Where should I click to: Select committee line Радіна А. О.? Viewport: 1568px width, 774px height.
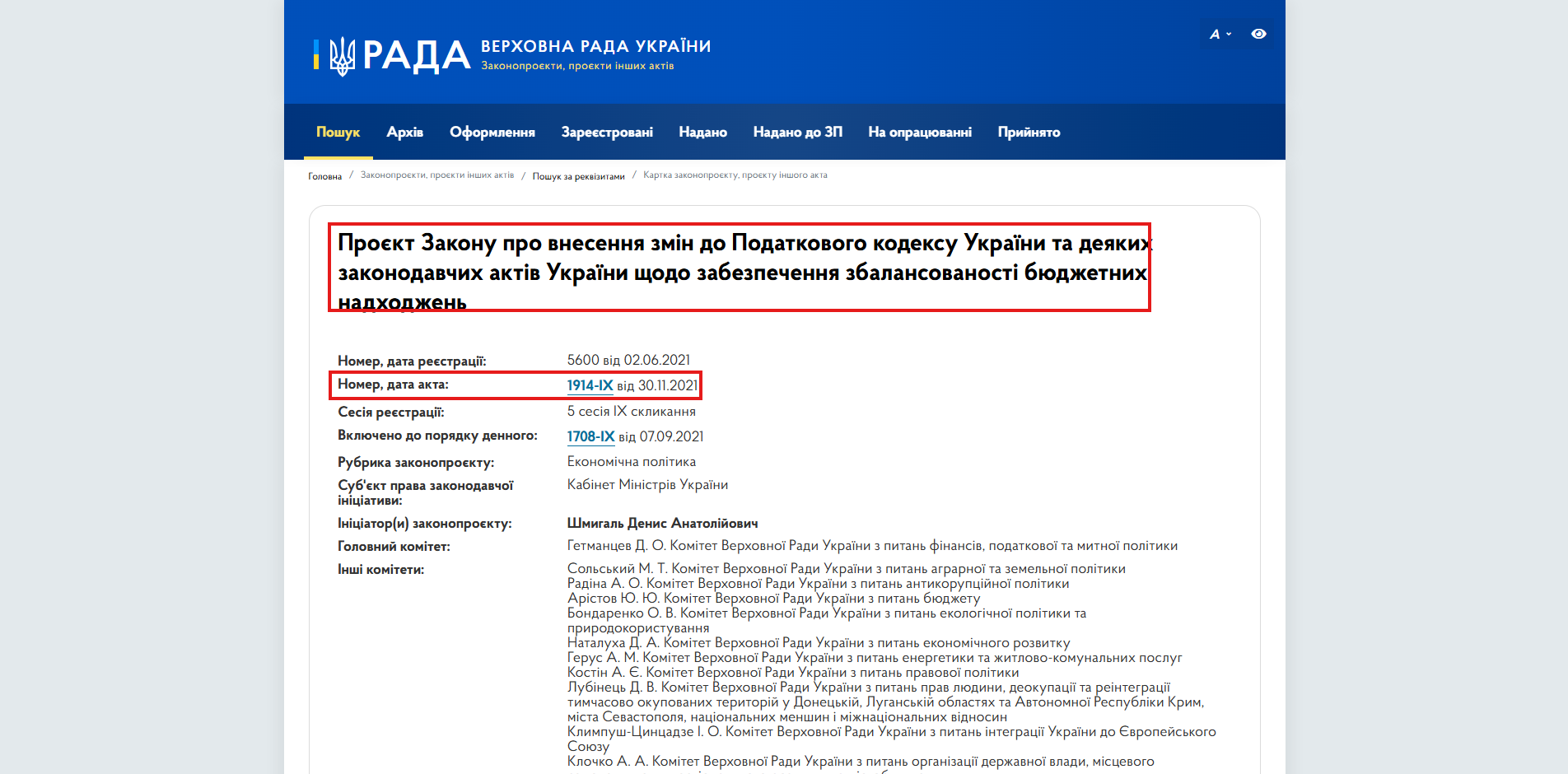(x=819, y=583)
